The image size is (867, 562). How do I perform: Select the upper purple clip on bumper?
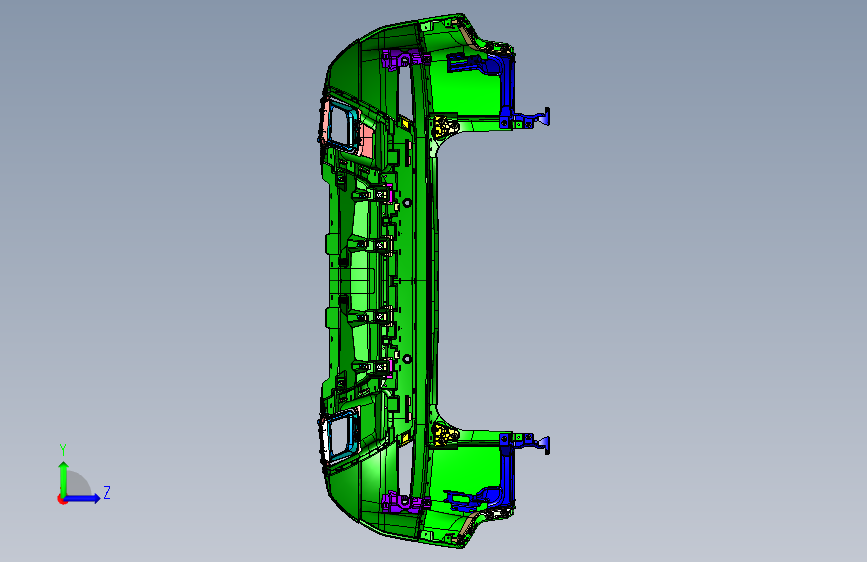tap(405, 59)
